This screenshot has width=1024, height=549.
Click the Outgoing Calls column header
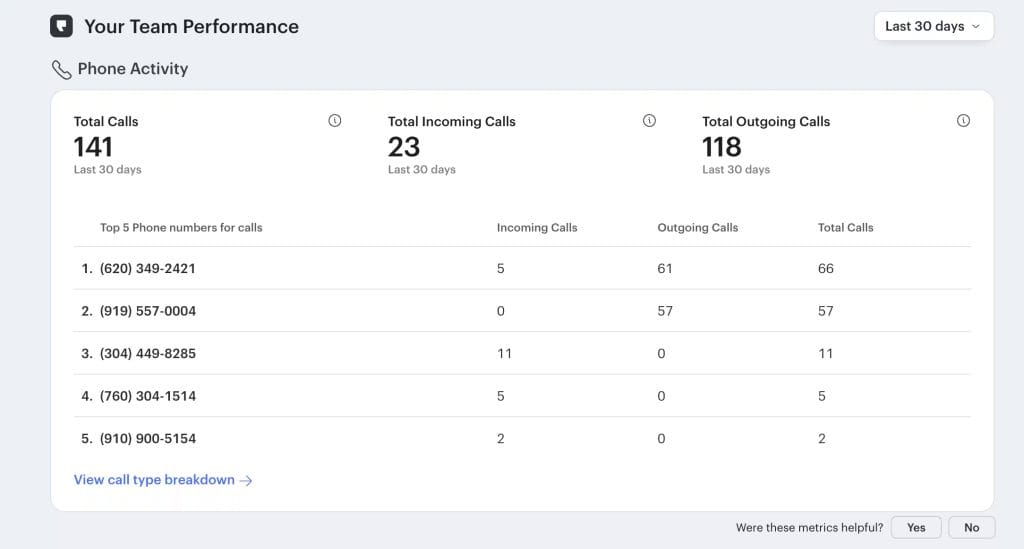(x=697, y=228)
